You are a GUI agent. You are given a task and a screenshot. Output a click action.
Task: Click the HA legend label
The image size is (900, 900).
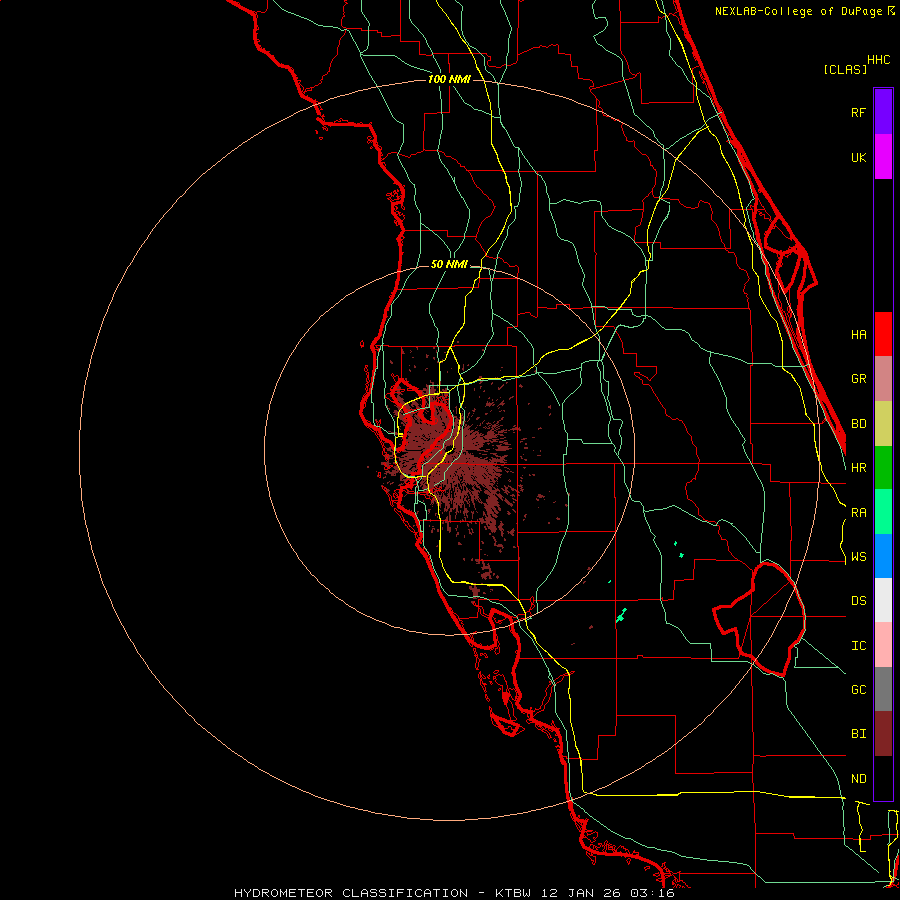(x=859, y=335)
